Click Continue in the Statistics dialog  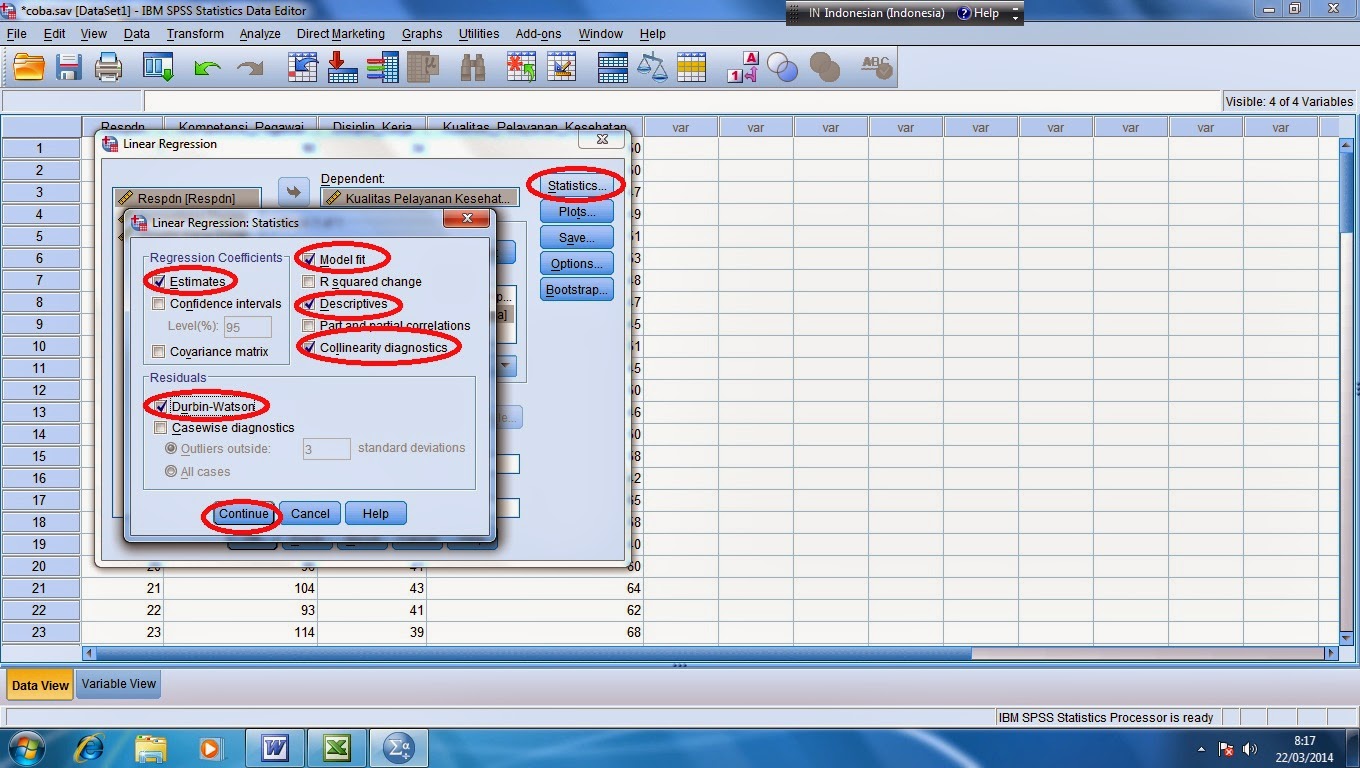click(244, 514)
